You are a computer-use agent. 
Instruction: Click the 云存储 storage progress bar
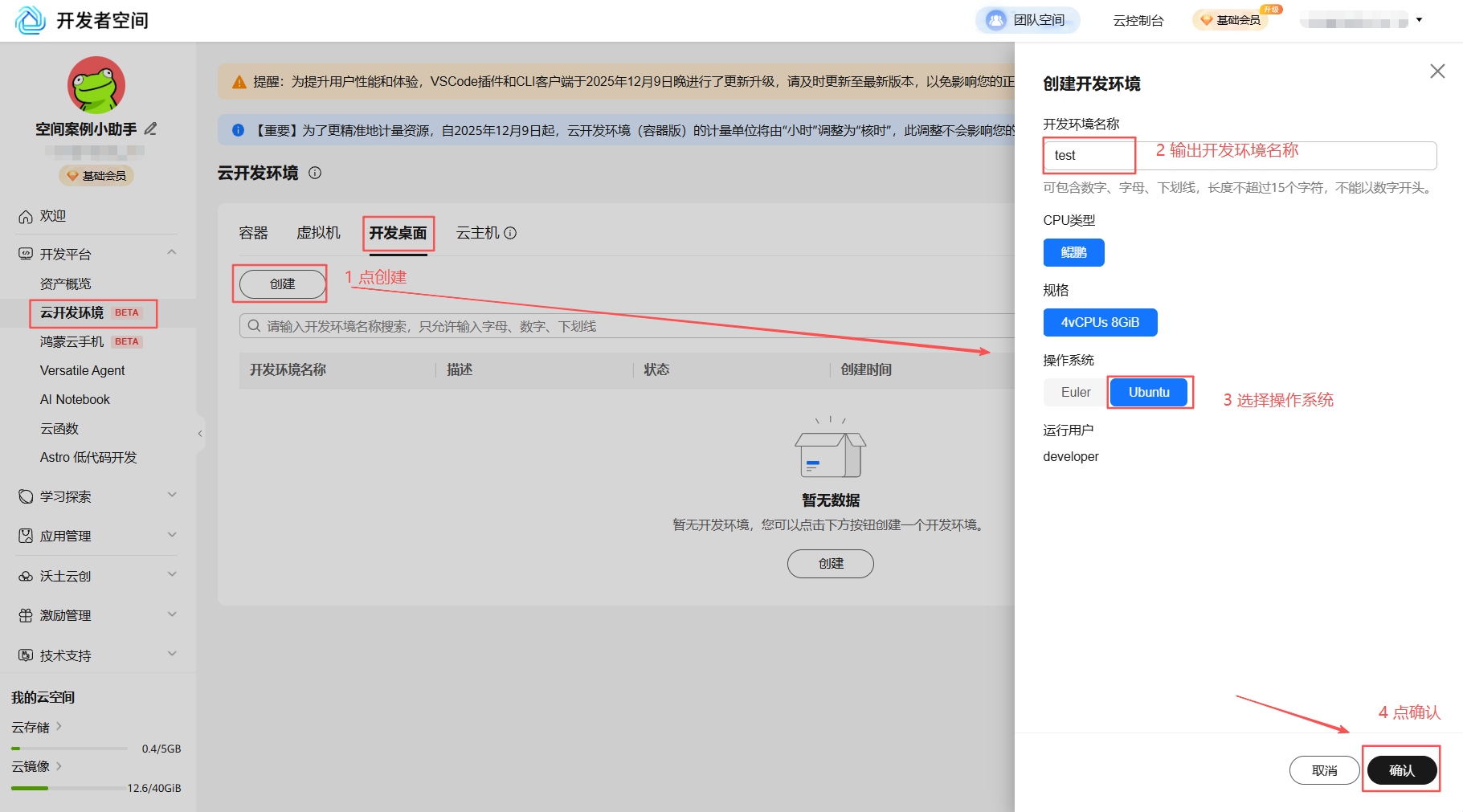(68, 748)
